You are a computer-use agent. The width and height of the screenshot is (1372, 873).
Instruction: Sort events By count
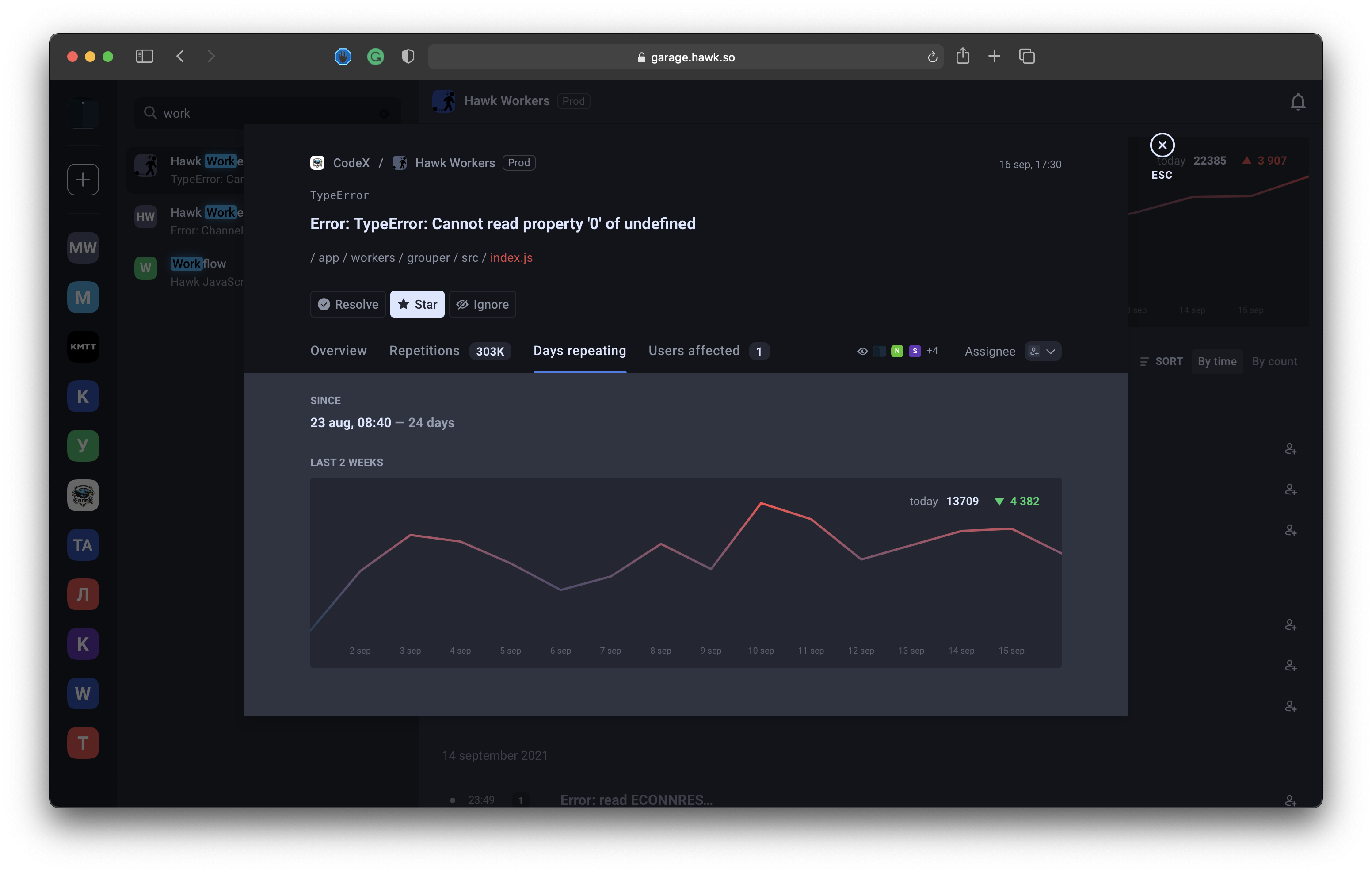(1274, 361)
